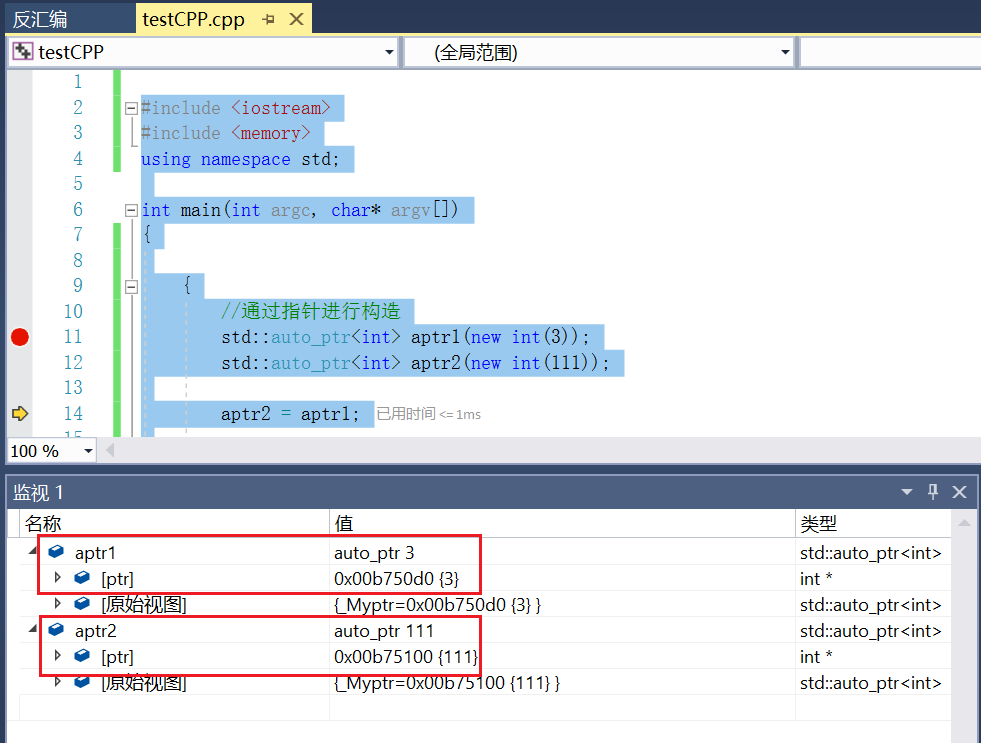981x743 pixels.
Task: Collapse the main function at line 6
Action: pos(131,209)
